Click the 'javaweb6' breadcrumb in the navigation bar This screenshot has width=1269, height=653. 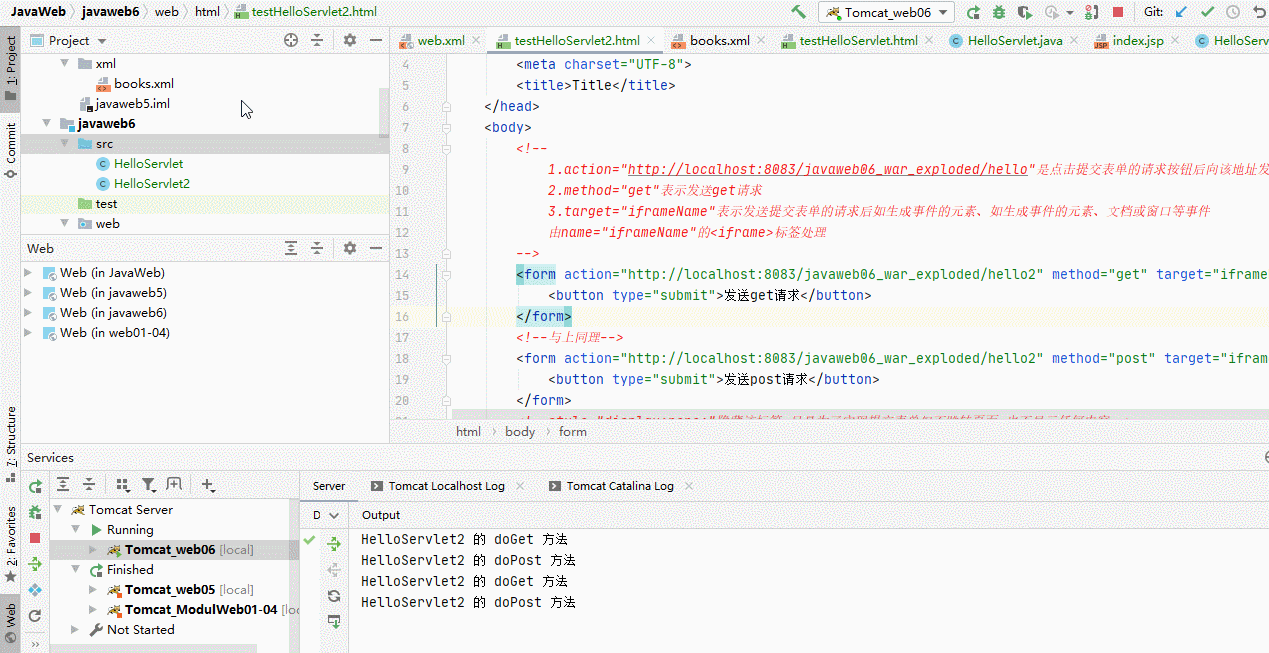pos(110,12)
